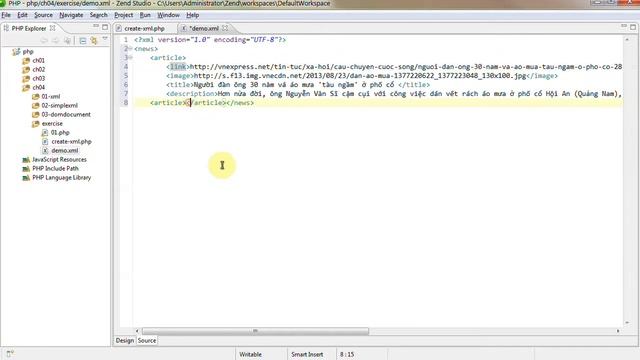This screenshot has width=640, height=360.
Task: Select the 01-xml folder
Action: point(51,96)
